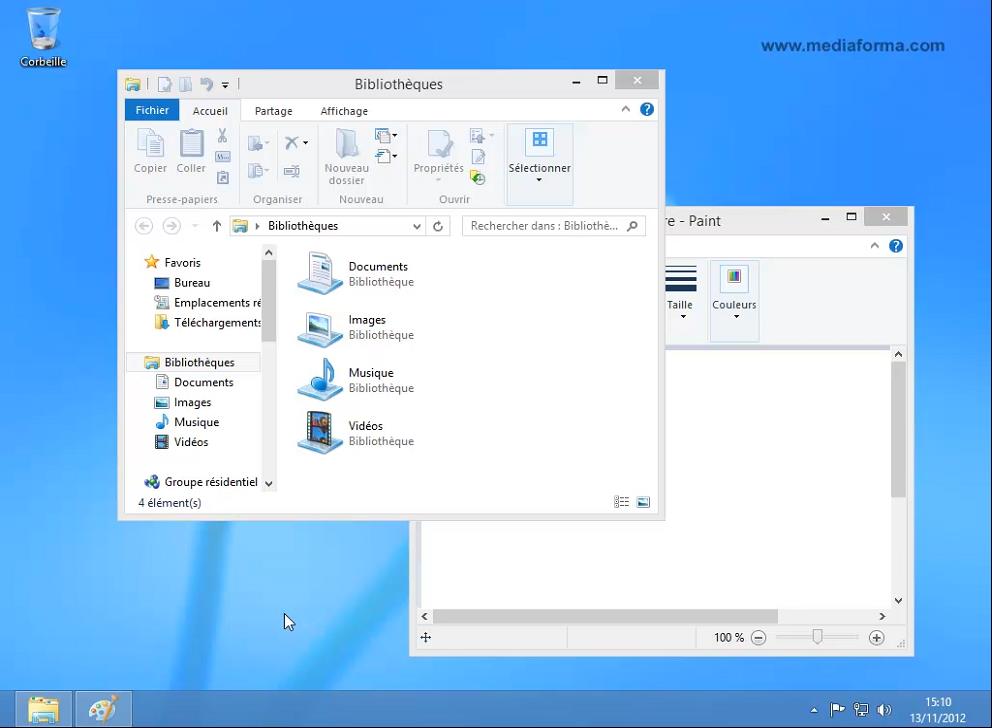Click the volume icon in system tray
The width and height of the screenshot is (992, 728).
(x=884, y=710)
